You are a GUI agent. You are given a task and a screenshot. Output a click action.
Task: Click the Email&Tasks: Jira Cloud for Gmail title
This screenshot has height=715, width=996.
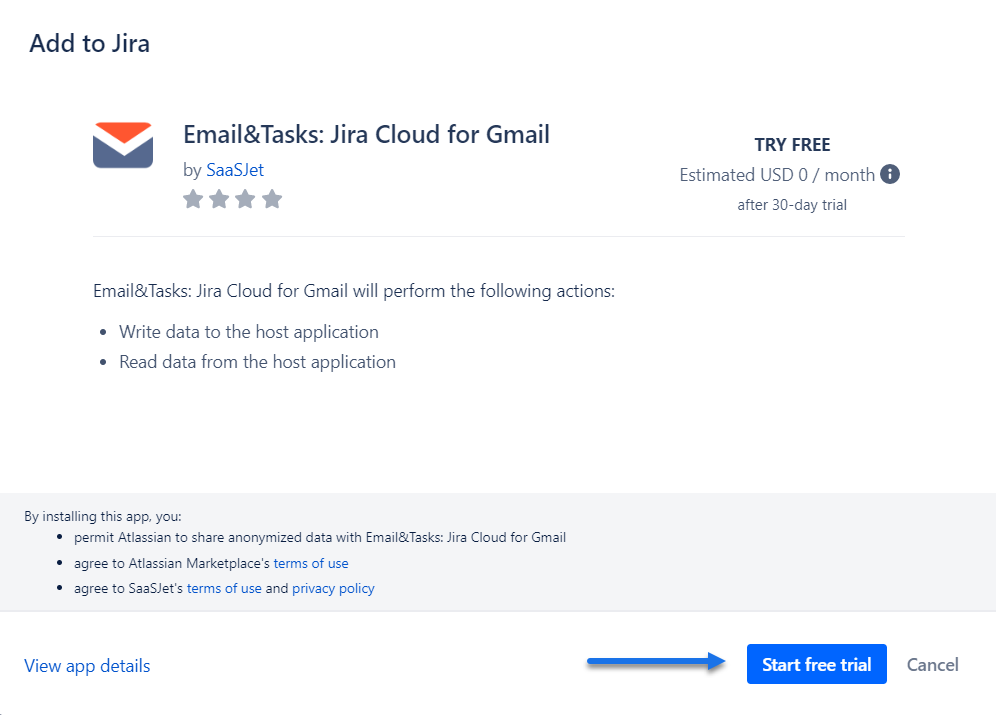(366, 134)
